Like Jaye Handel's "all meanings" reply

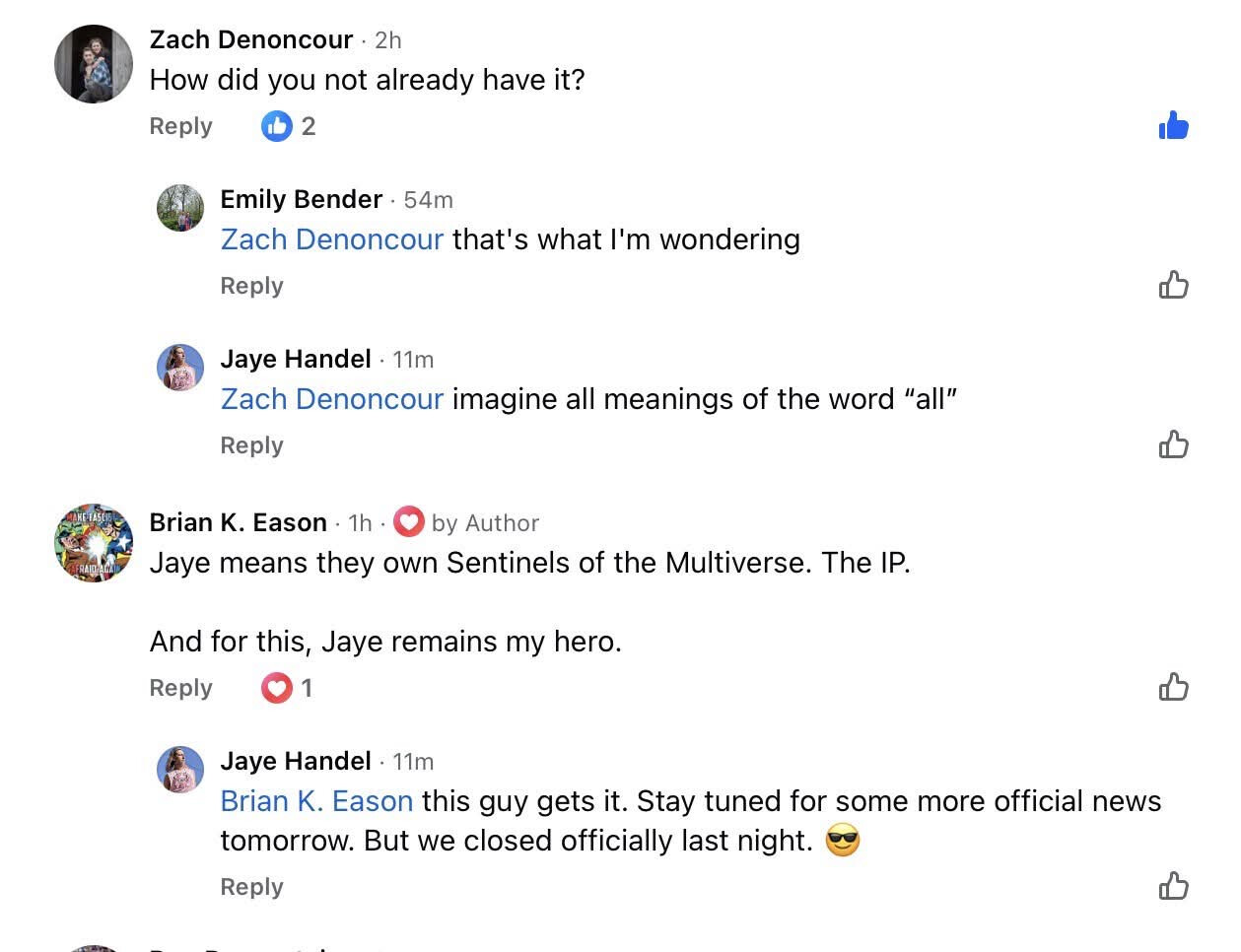[x=1173, y=444]
